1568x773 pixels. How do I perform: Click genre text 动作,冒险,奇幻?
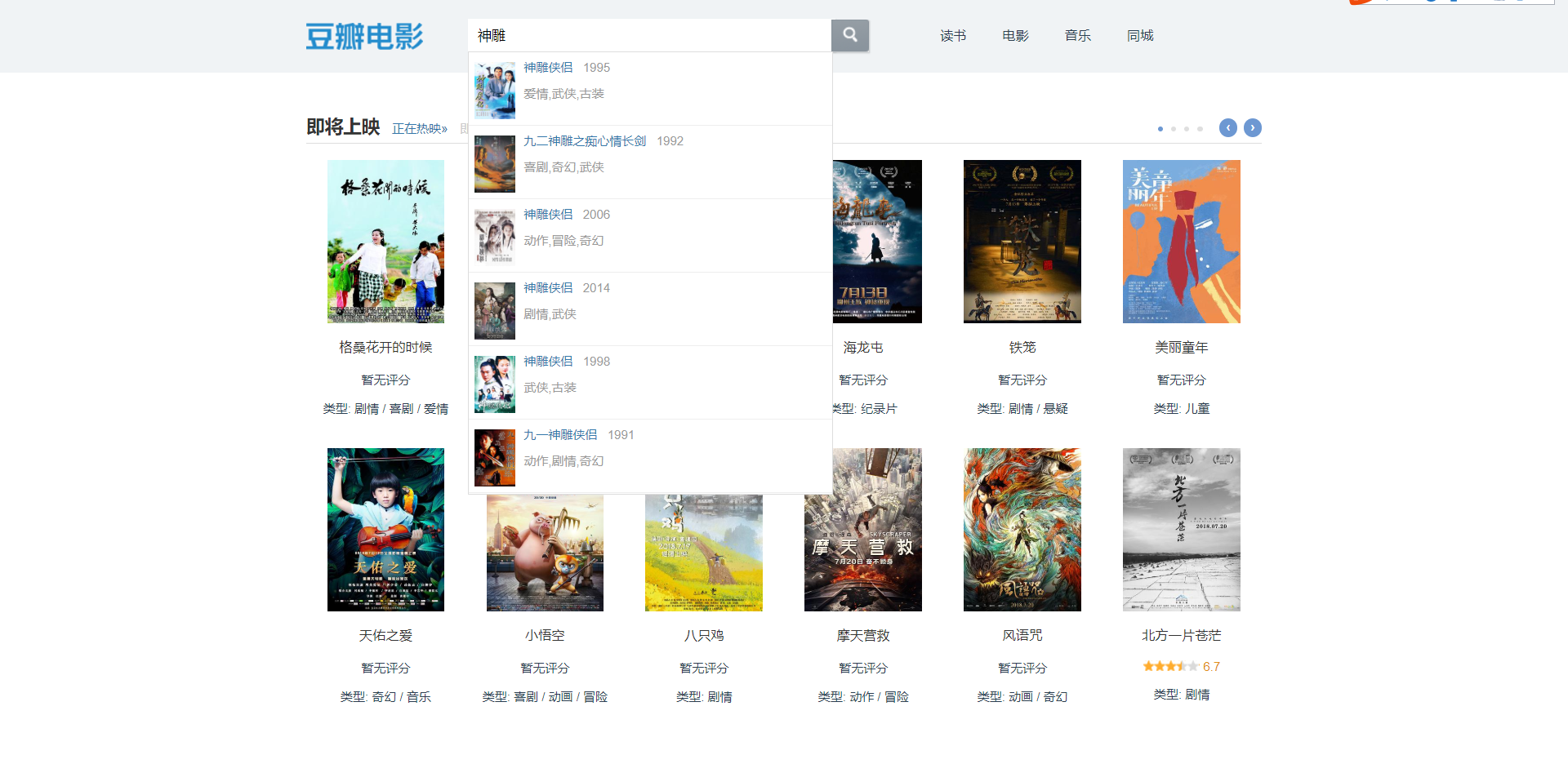point(563,241)
